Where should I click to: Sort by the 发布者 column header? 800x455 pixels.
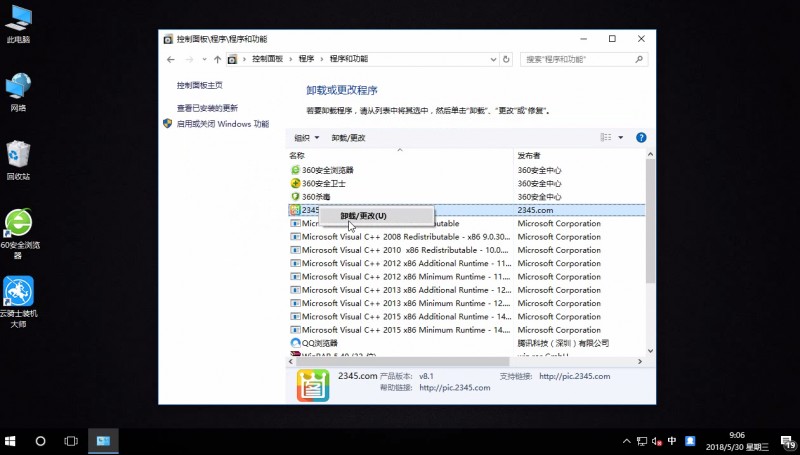coord(580,156)
